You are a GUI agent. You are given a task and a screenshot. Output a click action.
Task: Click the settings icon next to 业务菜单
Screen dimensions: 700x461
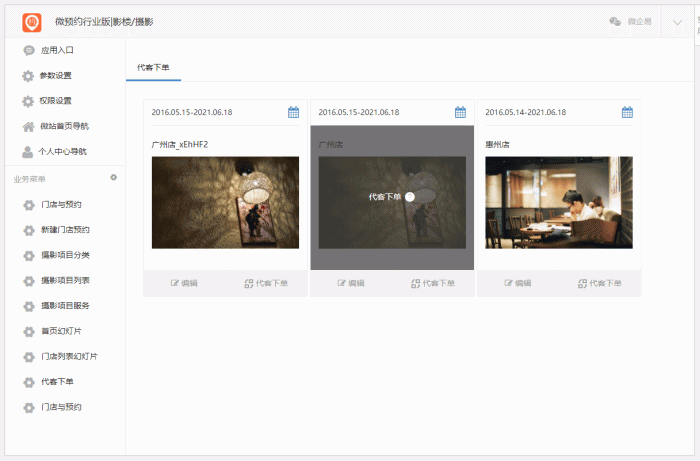click(114, 178)
